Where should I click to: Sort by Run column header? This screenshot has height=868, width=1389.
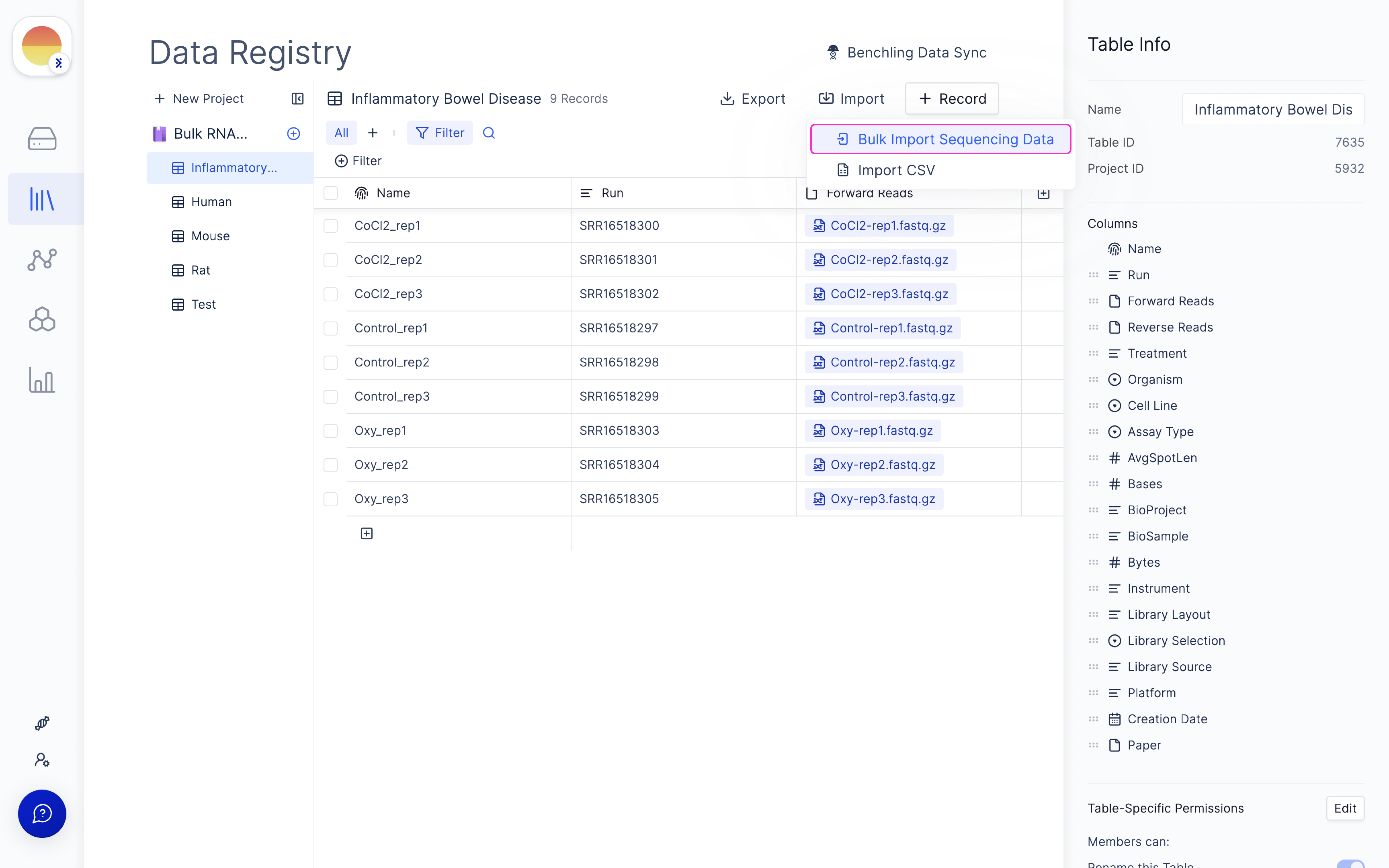pos(683,193)
